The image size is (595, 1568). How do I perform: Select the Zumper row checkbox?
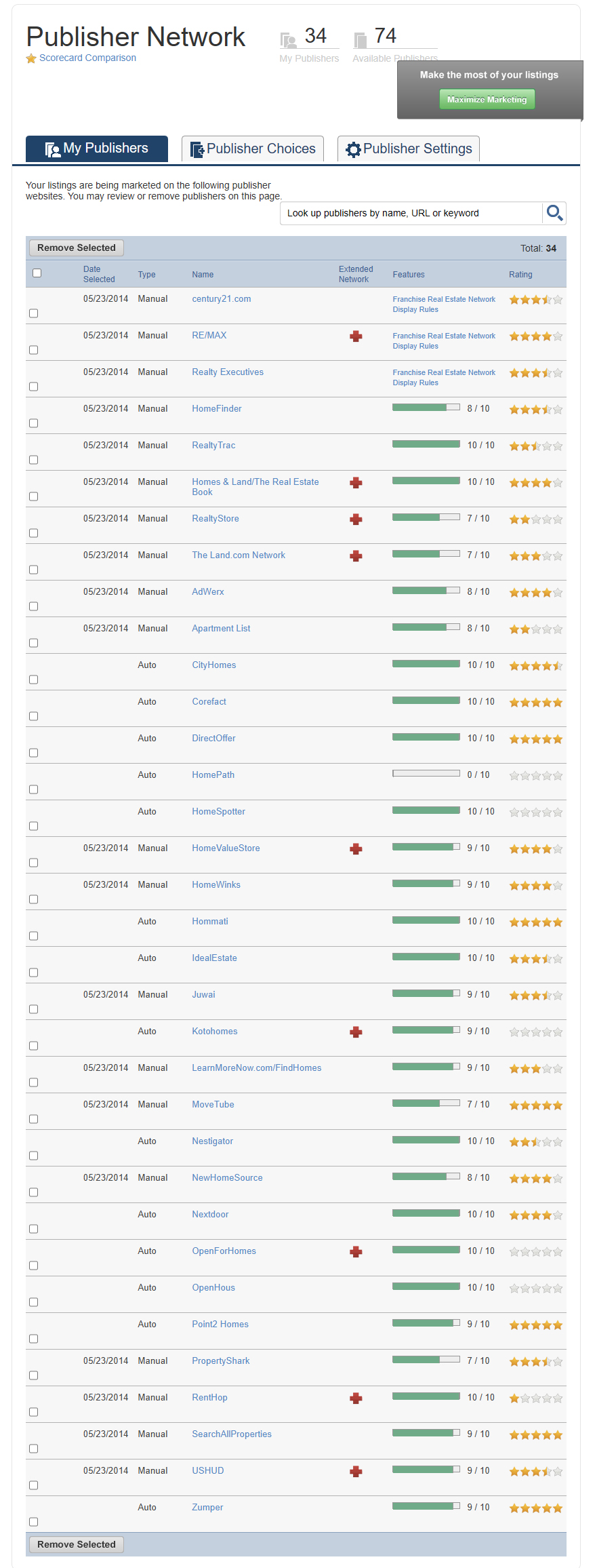point(34,1522)
